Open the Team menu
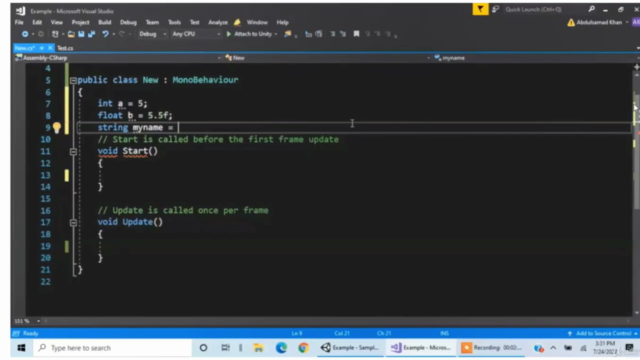The height and width of the screenshot is (360, 640). pos(152,22)
